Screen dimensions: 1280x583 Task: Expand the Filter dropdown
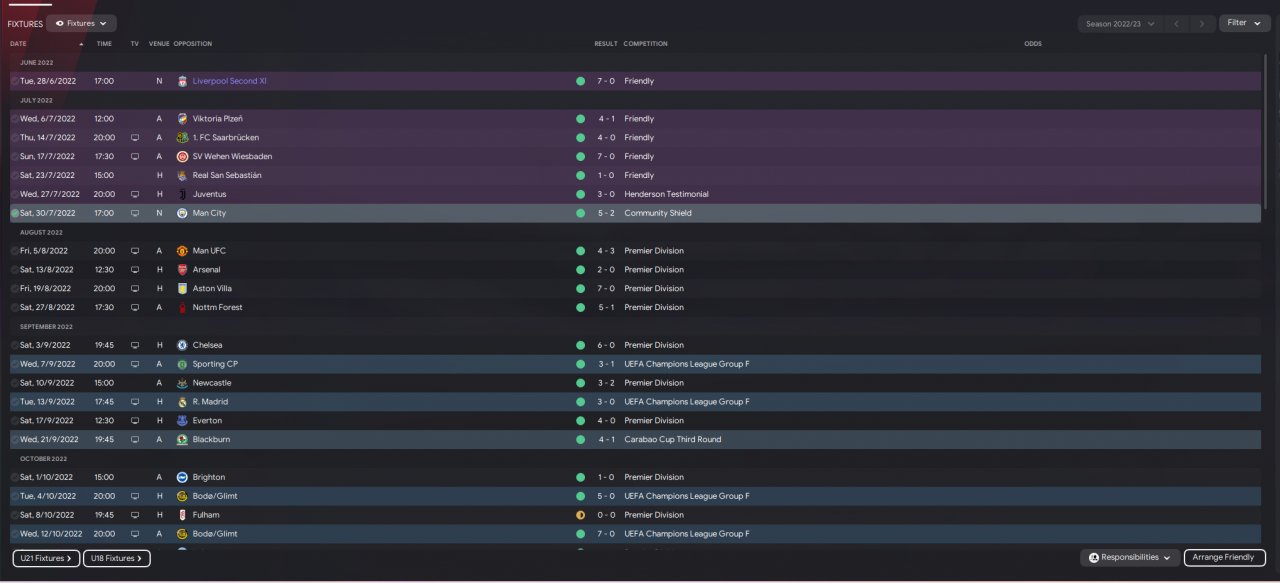[x=1244, y=23]
